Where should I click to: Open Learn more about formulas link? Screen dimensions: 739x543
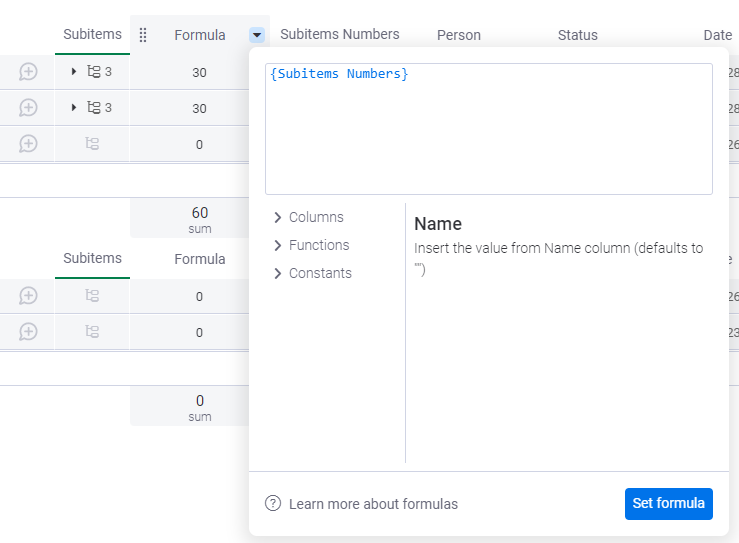point(373,504)
